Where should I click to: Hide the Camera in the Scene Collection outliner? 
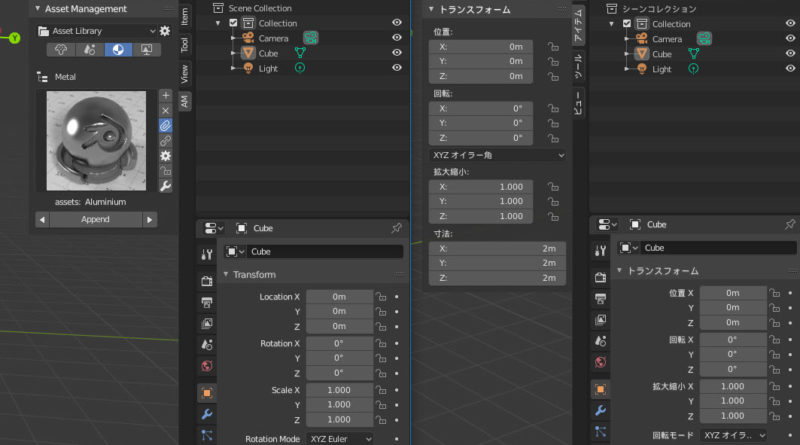click(397, 38)
